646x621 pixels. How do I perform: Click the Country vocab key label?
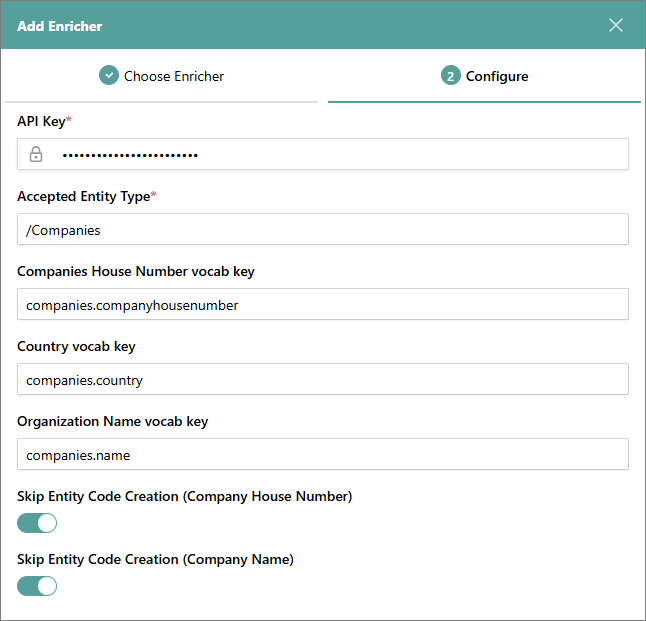[x=76, y=346]
